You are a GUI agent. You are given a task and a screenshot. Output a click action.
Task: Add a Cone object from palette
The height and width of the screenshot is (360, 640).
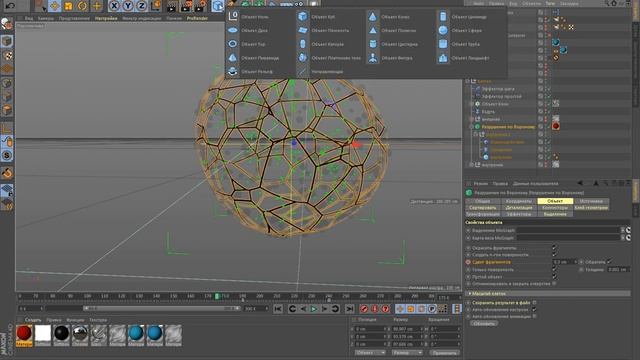coord(390,17)
